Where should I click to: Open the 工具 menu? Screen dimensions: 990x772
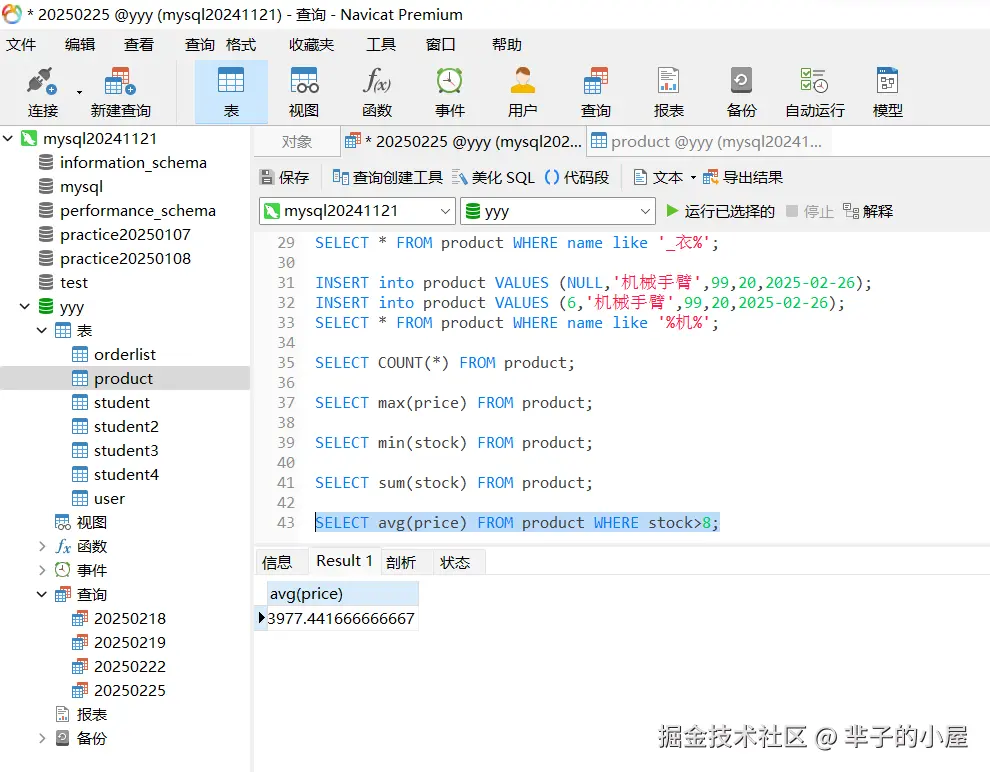click(381, 45)
